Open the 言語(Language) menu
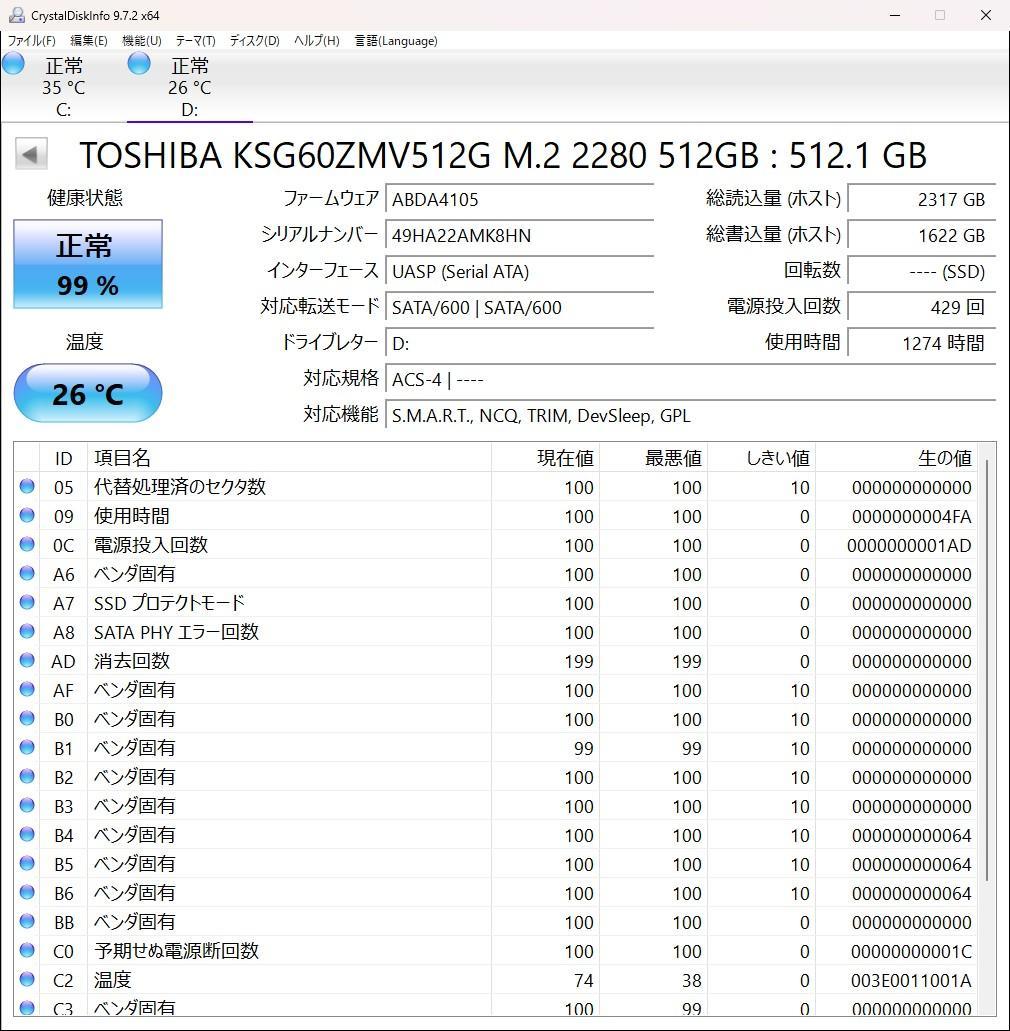 tap(396, 41)
